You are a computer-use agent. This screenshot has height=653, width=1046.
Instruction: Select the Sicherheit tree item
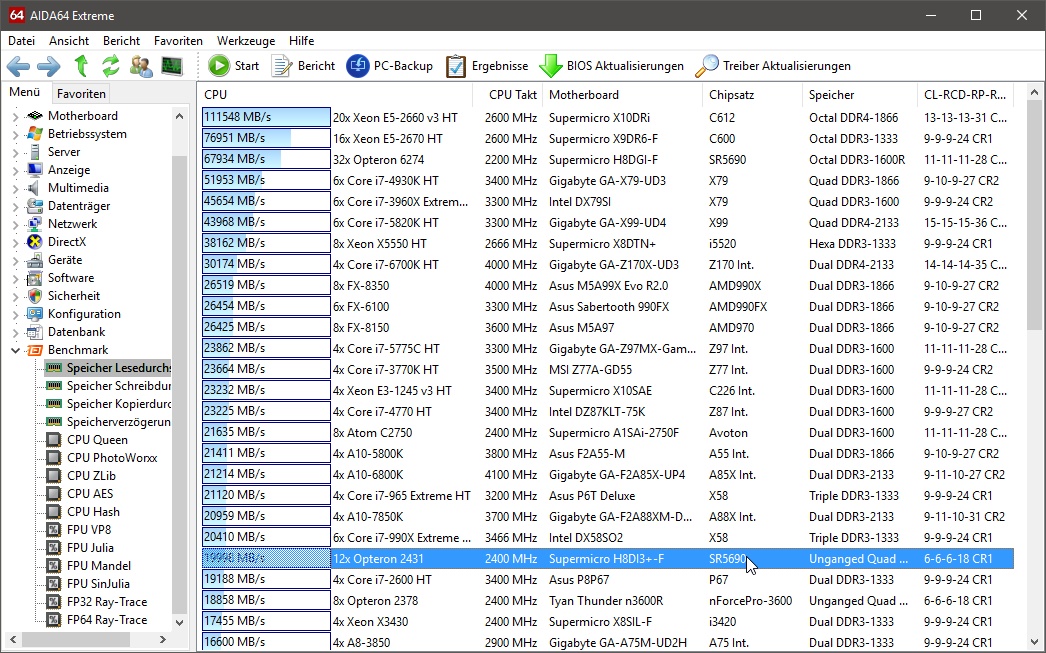tap(73, 296)
